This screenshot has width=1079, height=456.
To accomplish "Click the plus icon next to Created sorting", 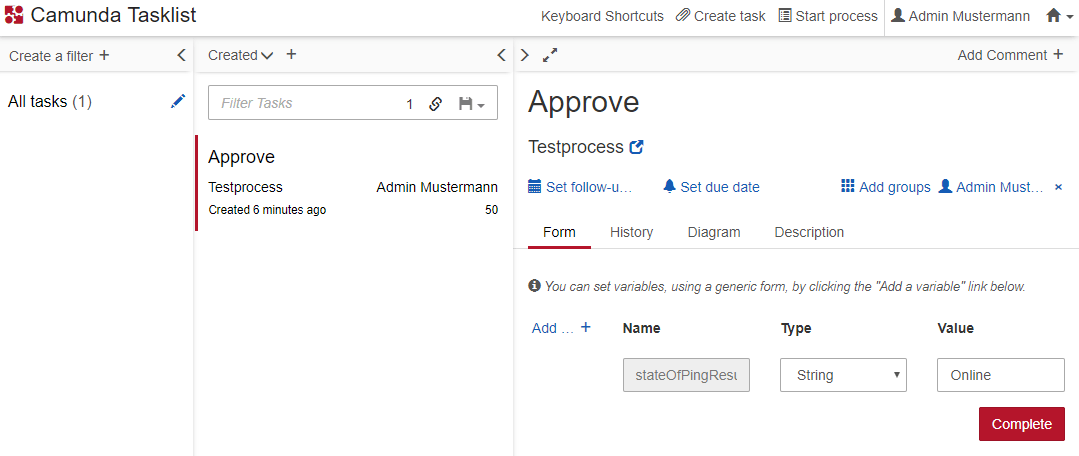I will (x=291, y=55).
